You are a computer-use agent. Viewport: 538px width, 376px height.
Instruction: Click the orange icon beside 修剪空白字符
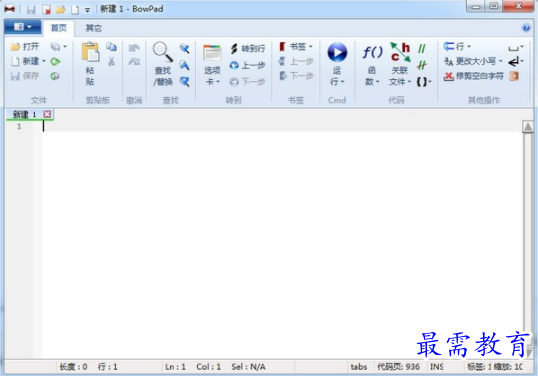514,76
